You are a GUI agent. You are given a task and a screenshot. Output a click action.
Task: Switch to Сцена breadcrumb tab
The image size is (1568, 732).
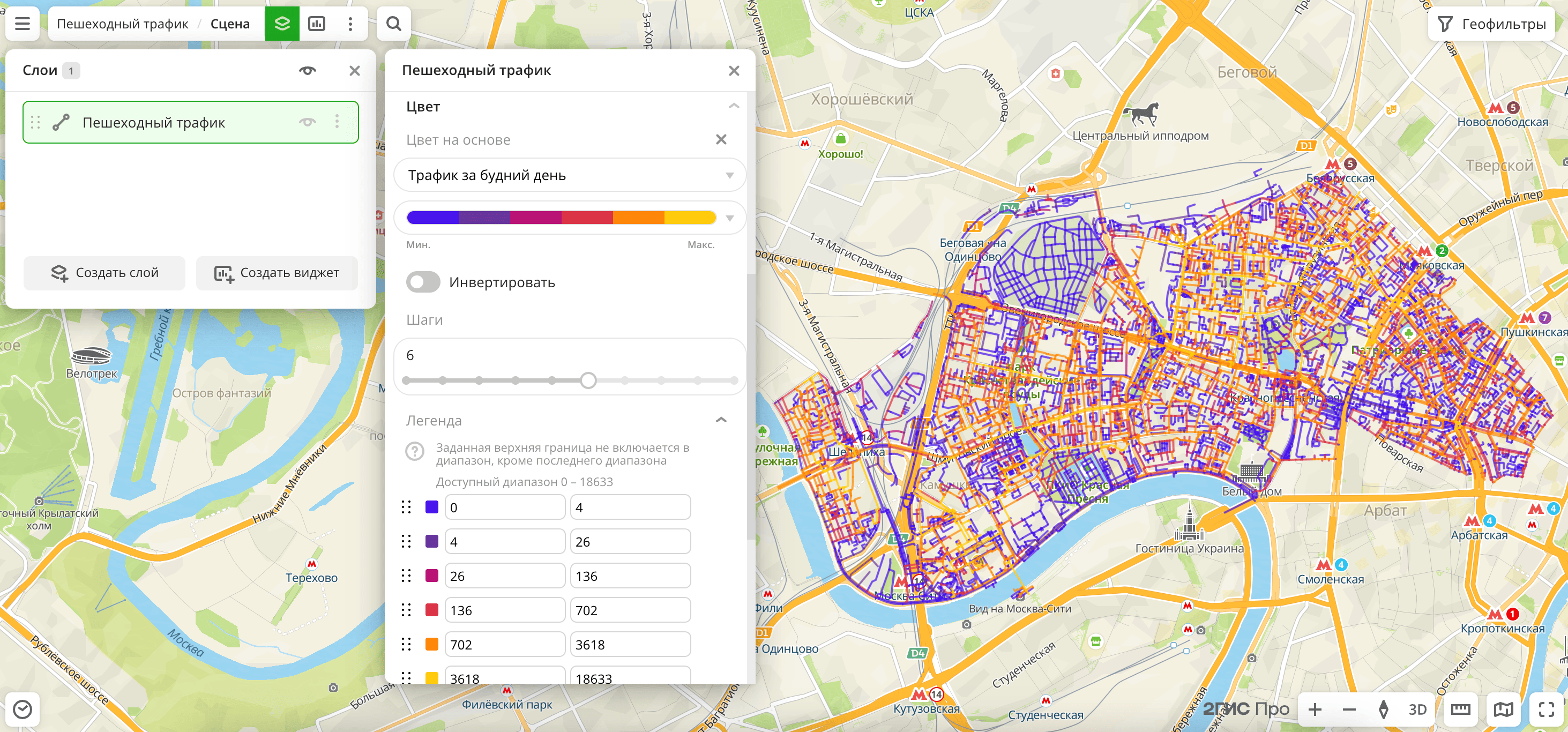tap(229, 24)
